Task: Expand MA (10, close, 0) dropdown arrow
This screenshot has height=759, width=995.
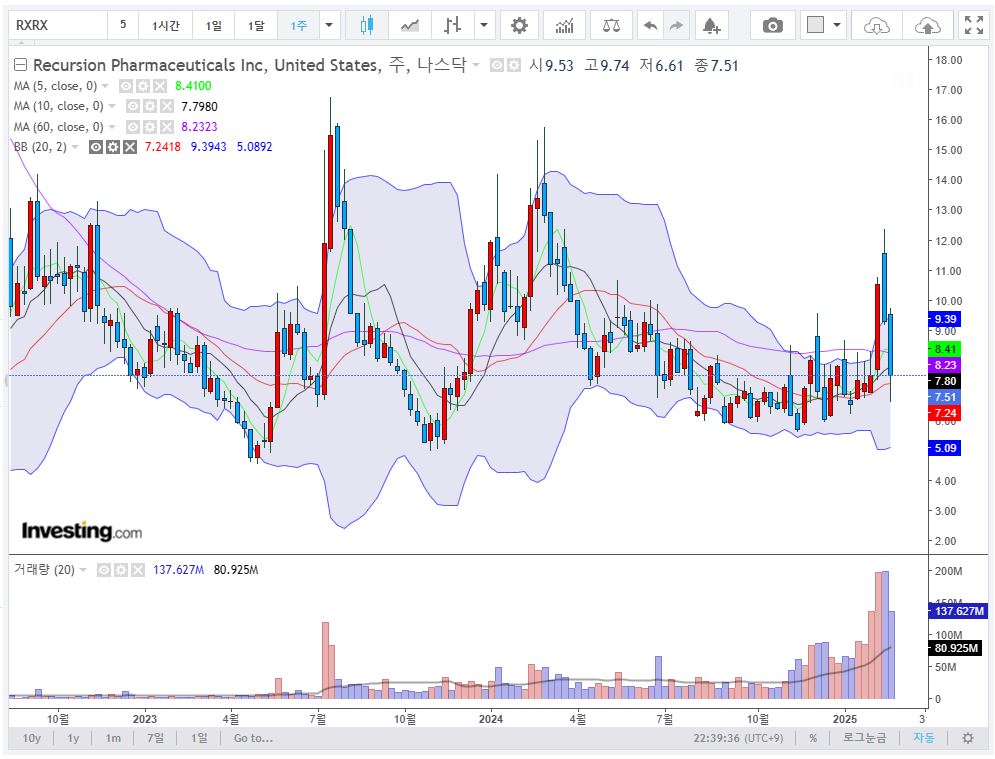Action: click(x=112, y=106)
